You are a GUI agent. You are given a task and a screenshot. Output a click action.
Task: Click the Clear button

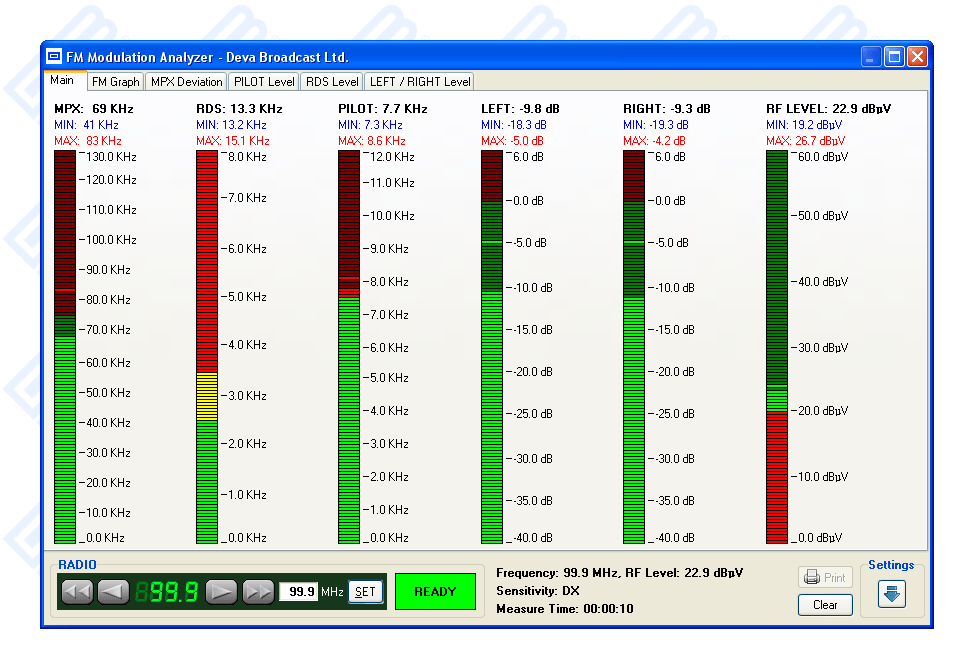[x=825, y=605]
